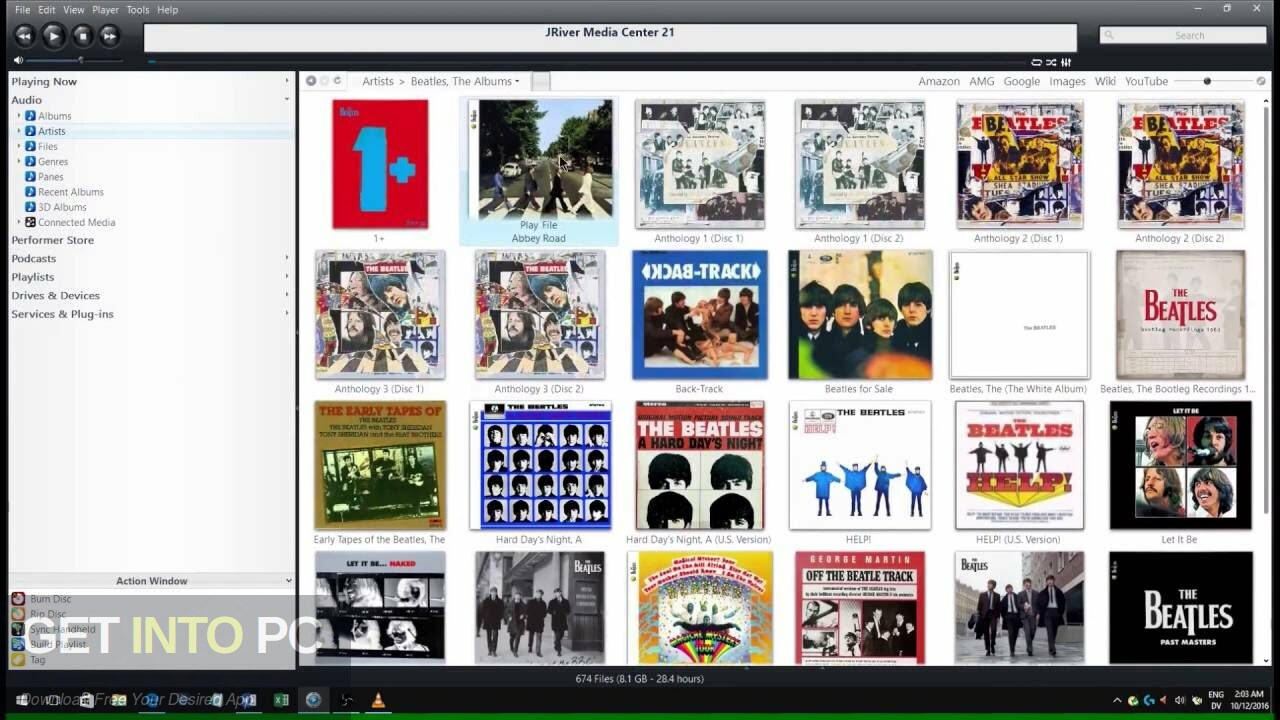Skip to next track button

click(x=109, y=36)
